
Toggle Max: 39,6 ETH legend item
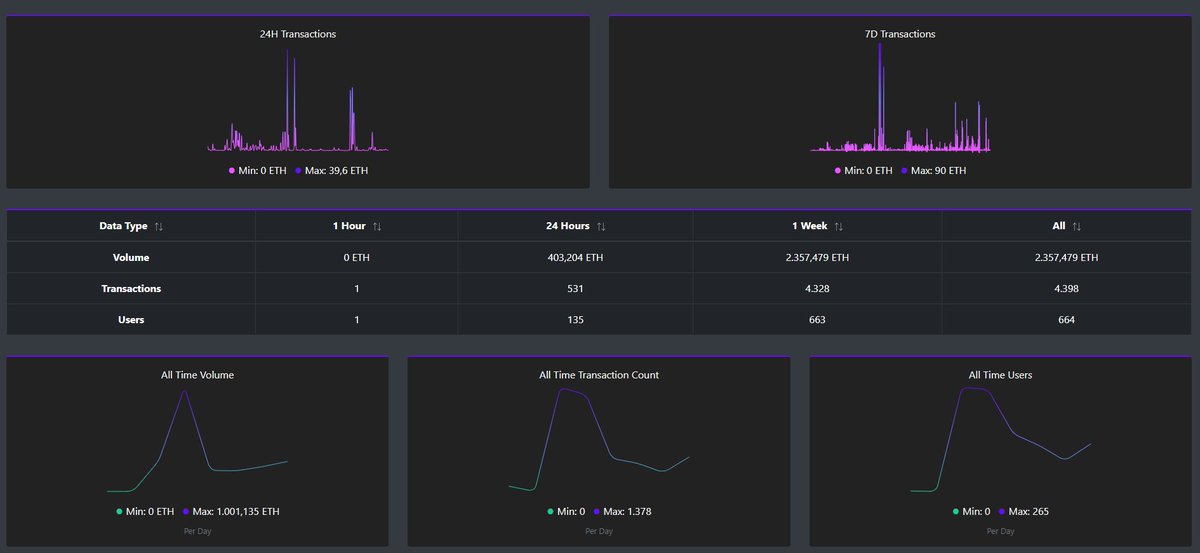point(331,171)
